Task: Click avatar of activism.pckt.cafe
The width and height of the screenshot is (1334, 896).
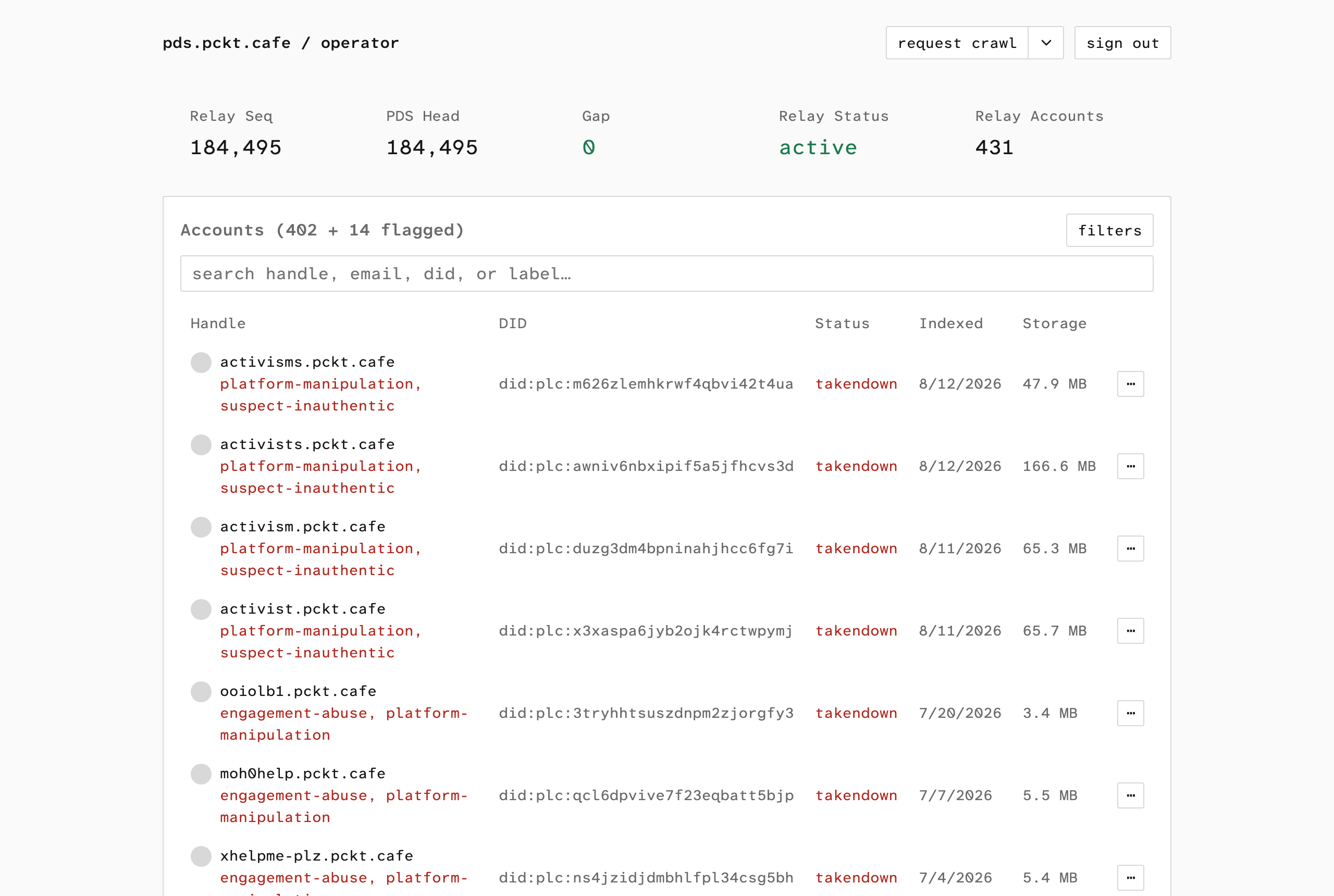Action: click(x=201, y=527)
